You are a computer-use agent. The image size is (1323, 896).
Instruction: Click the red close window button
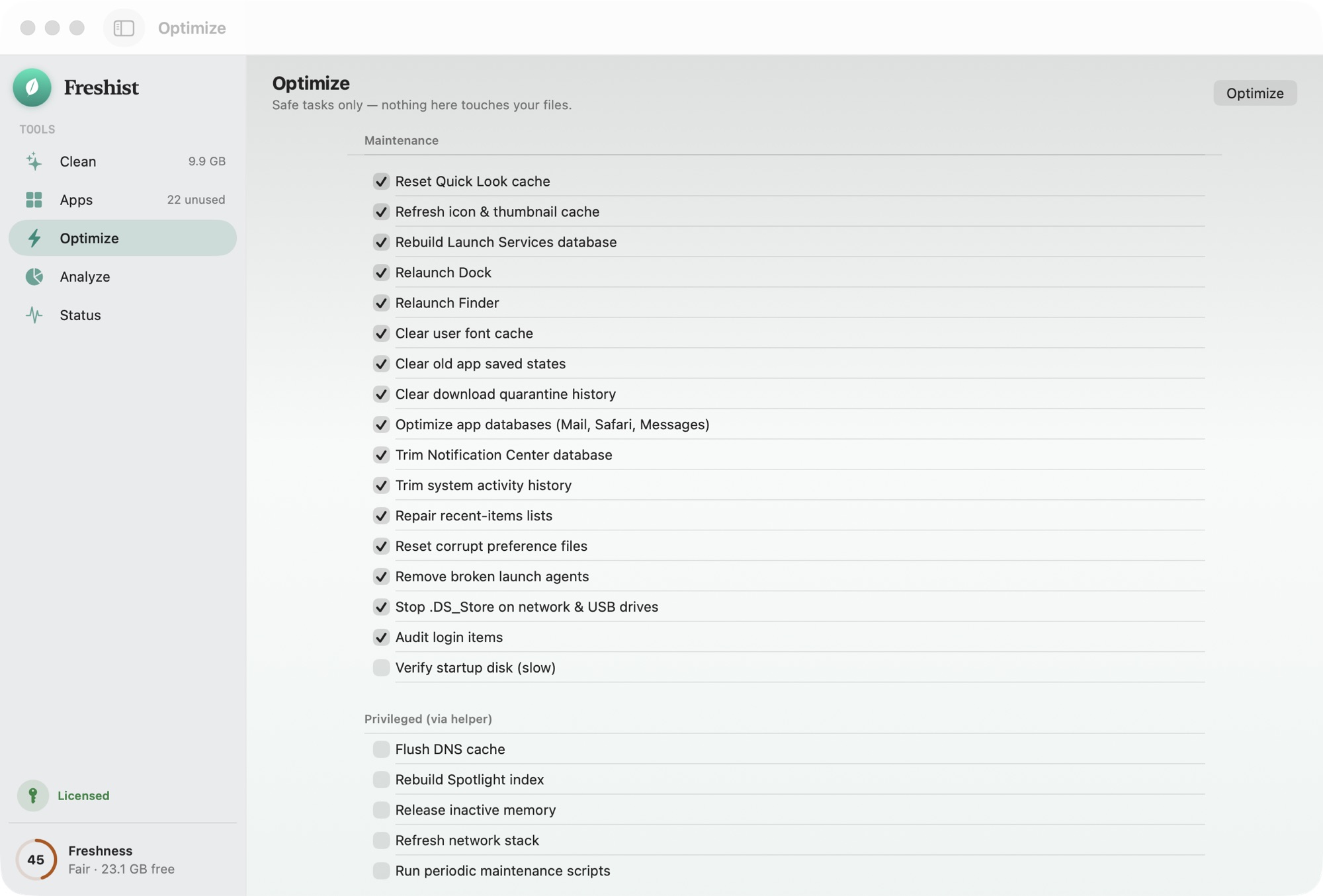pyautogui.click(x=28, y=28)
